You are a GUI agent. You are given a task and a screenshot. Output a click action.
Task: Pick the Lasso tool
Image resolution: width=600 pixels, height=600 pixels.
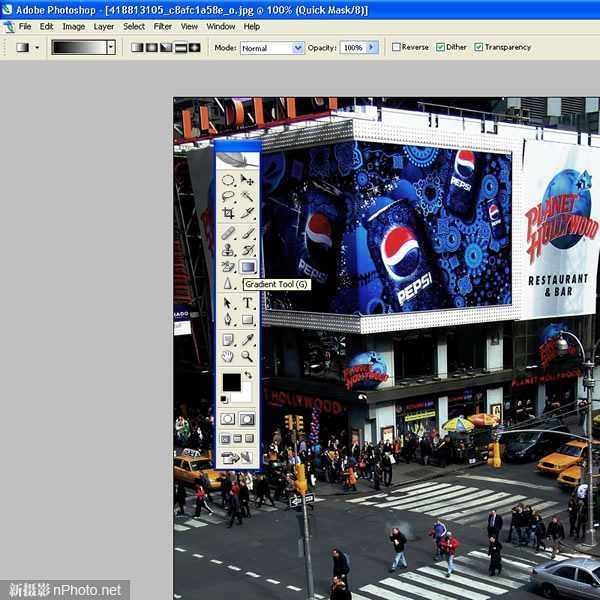[228, 197]
